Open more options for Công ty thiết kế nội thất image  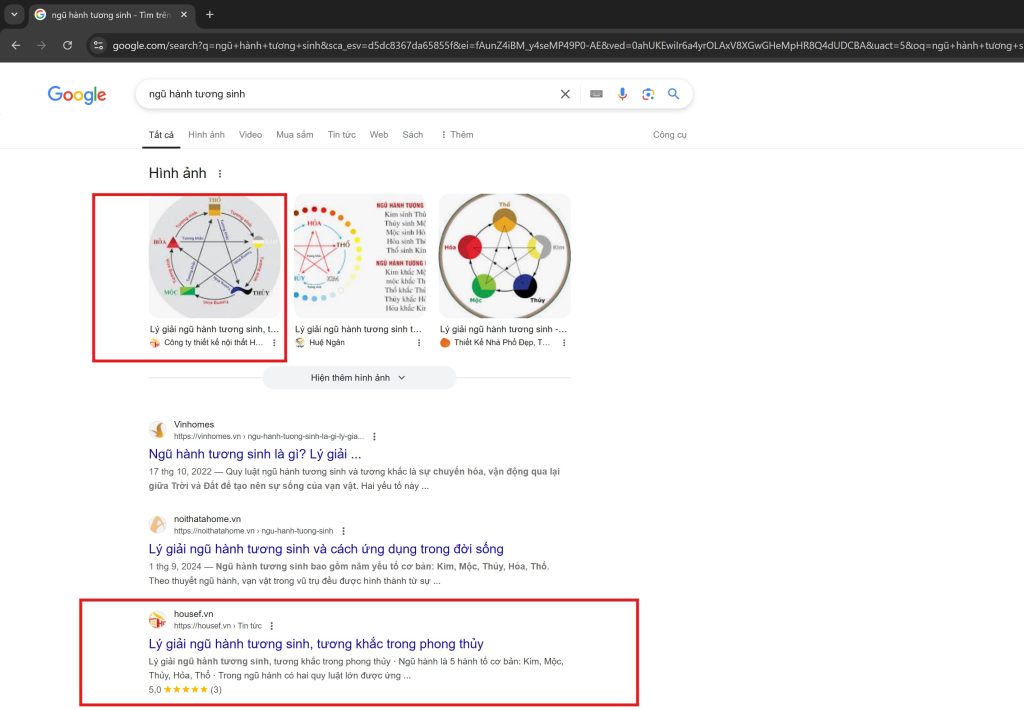click(274, 343)
